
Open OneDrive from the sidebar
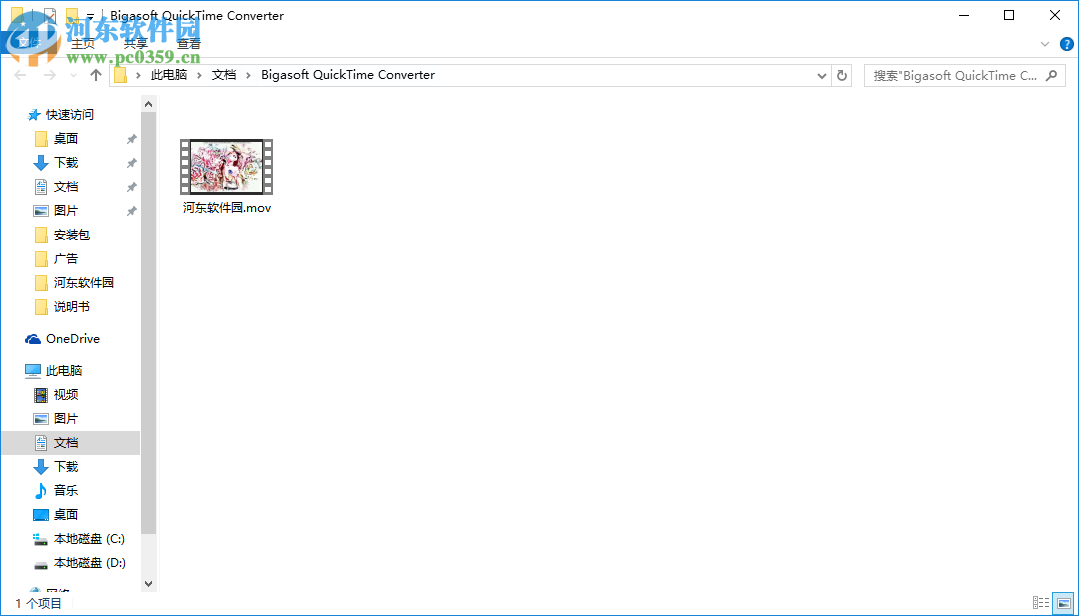(74, 338)
